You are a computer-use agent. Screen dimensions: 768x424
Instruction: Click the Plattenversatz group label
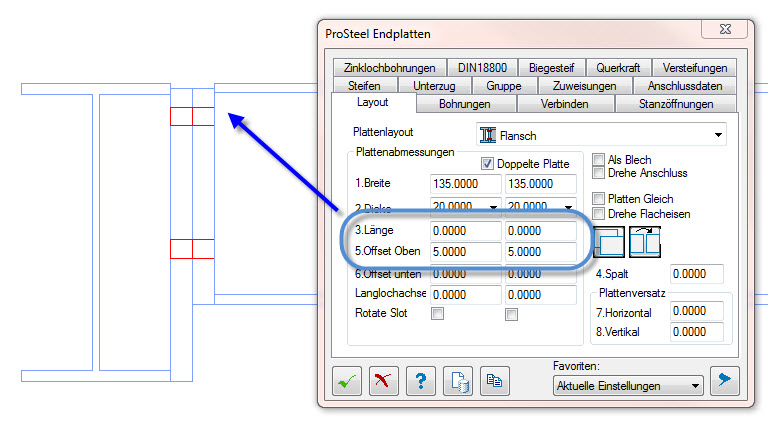[x=632, y=293]
